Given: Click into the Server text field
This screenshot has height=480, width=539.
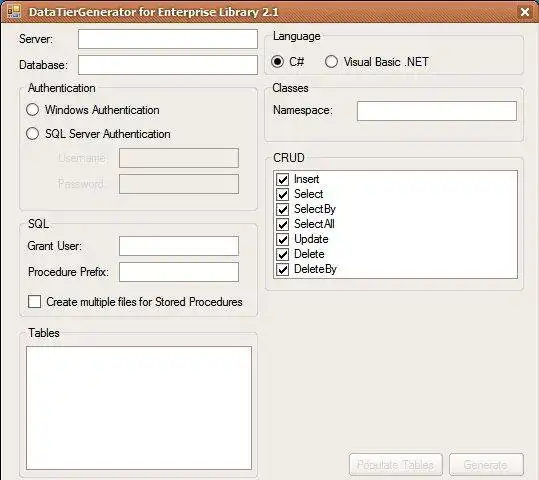Looking at the screenshot, I should point(168,39).
